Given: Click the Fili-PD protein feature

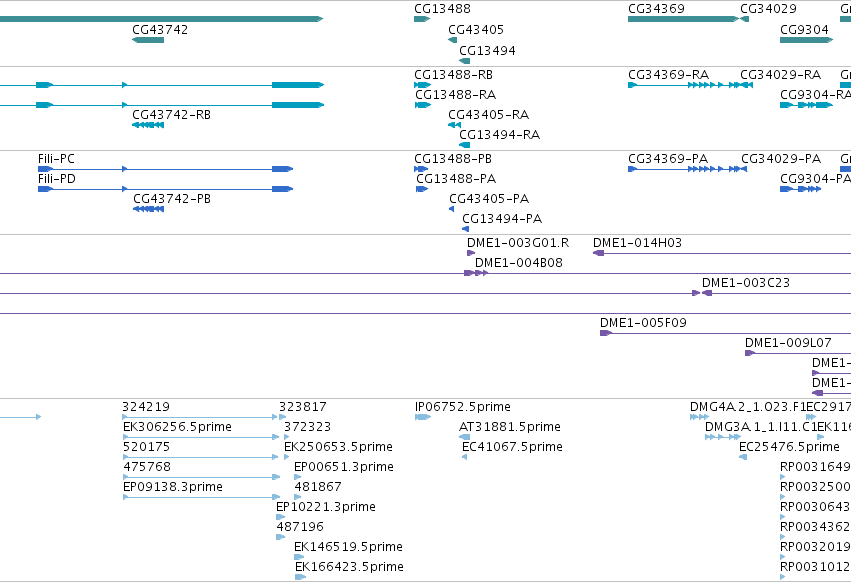Looking at the screenshot, I should tap(166, 189).
